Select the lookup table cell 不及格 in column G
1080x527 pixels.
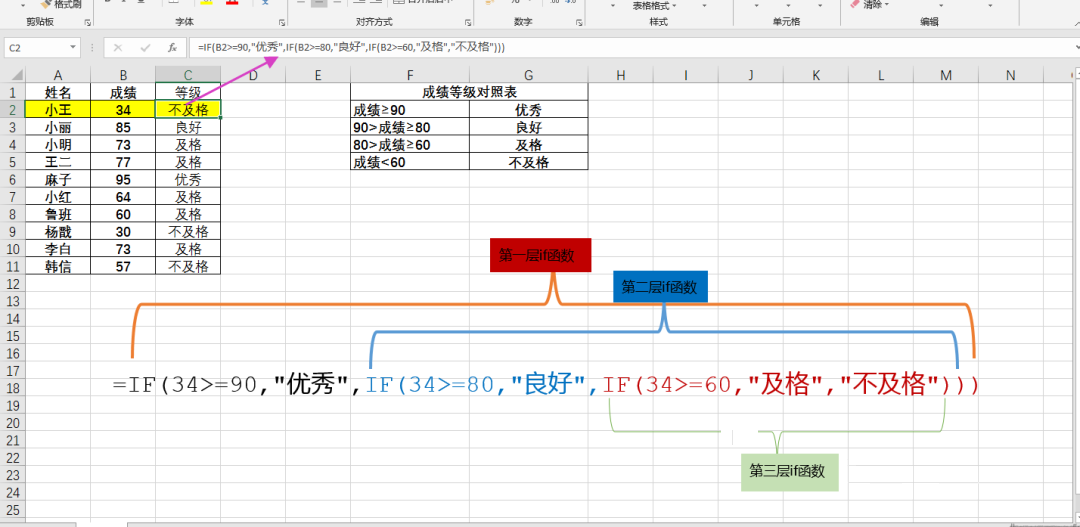pyautogui.click(x=528, y=161)
